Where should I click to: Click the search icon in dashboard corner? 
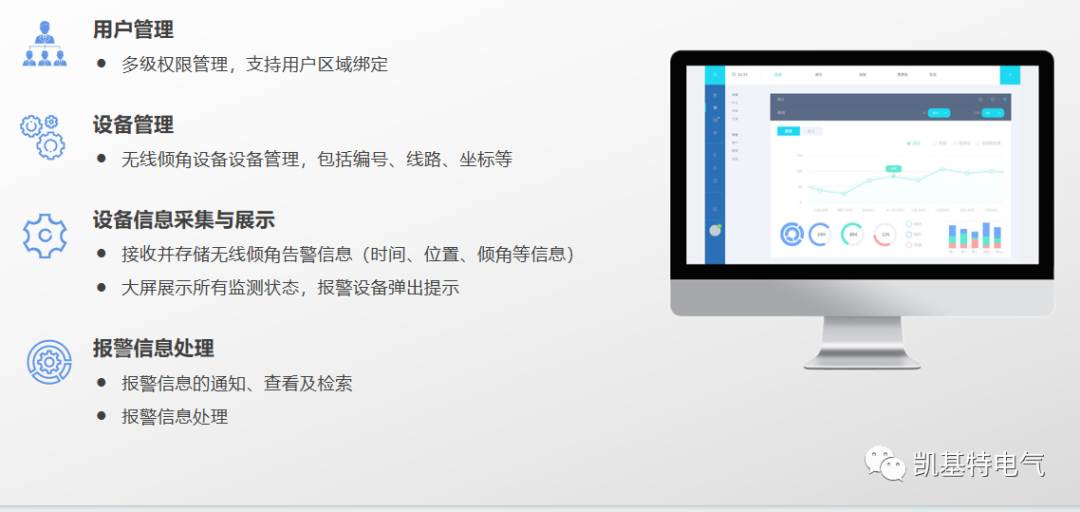pos(715,74)
